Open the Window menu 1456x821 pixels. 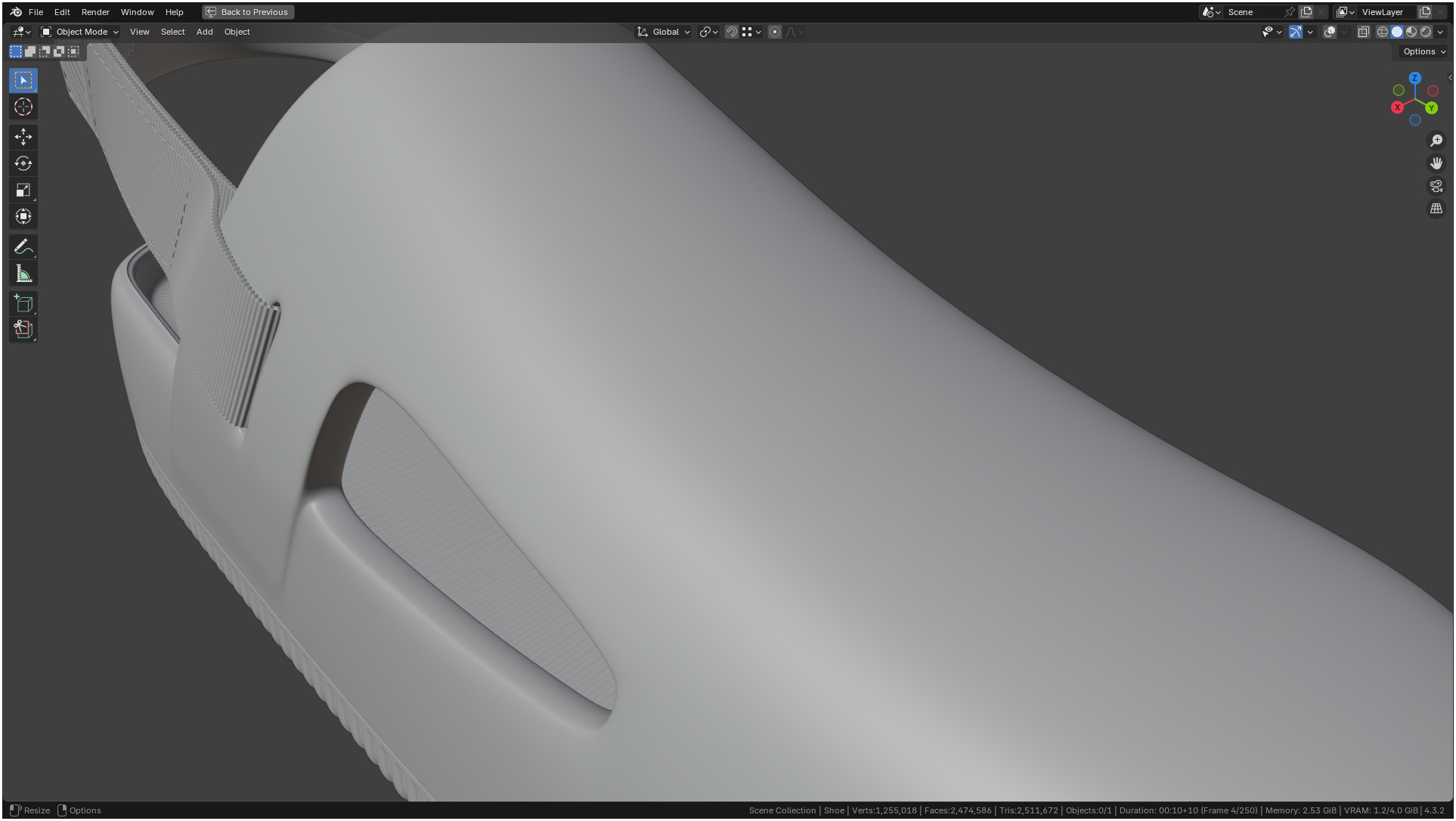(x=137, y=12)
